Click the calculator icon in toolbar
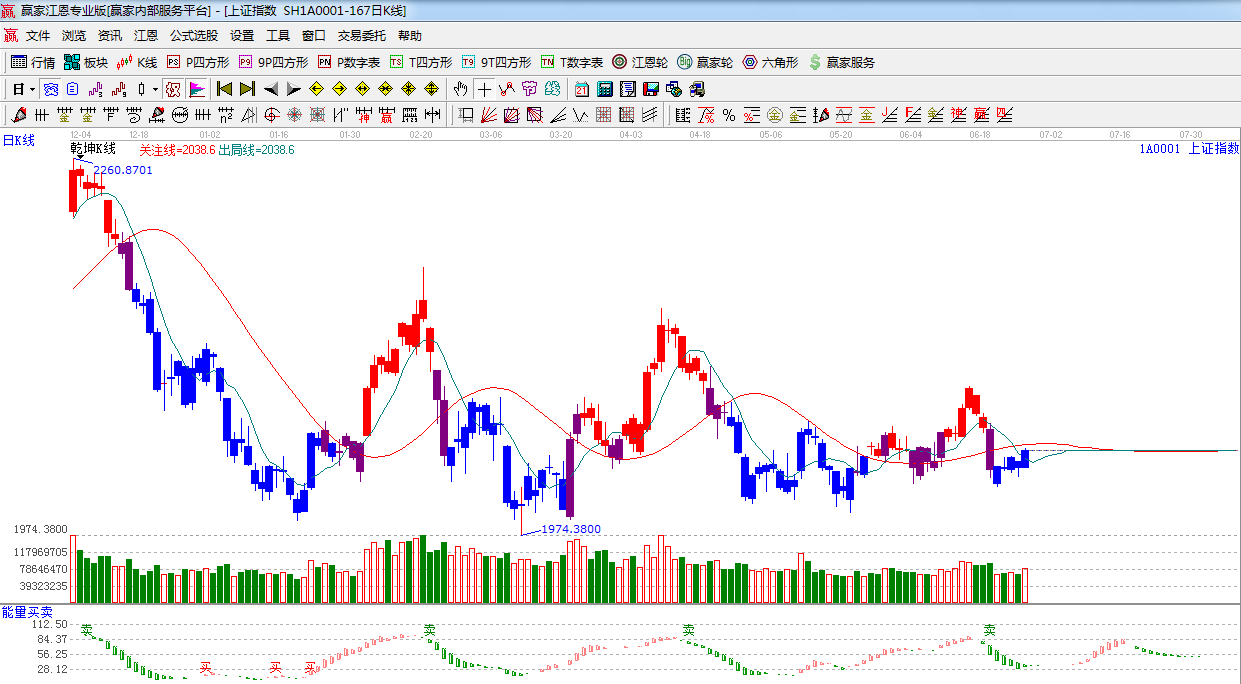 (x=604, y=89)
